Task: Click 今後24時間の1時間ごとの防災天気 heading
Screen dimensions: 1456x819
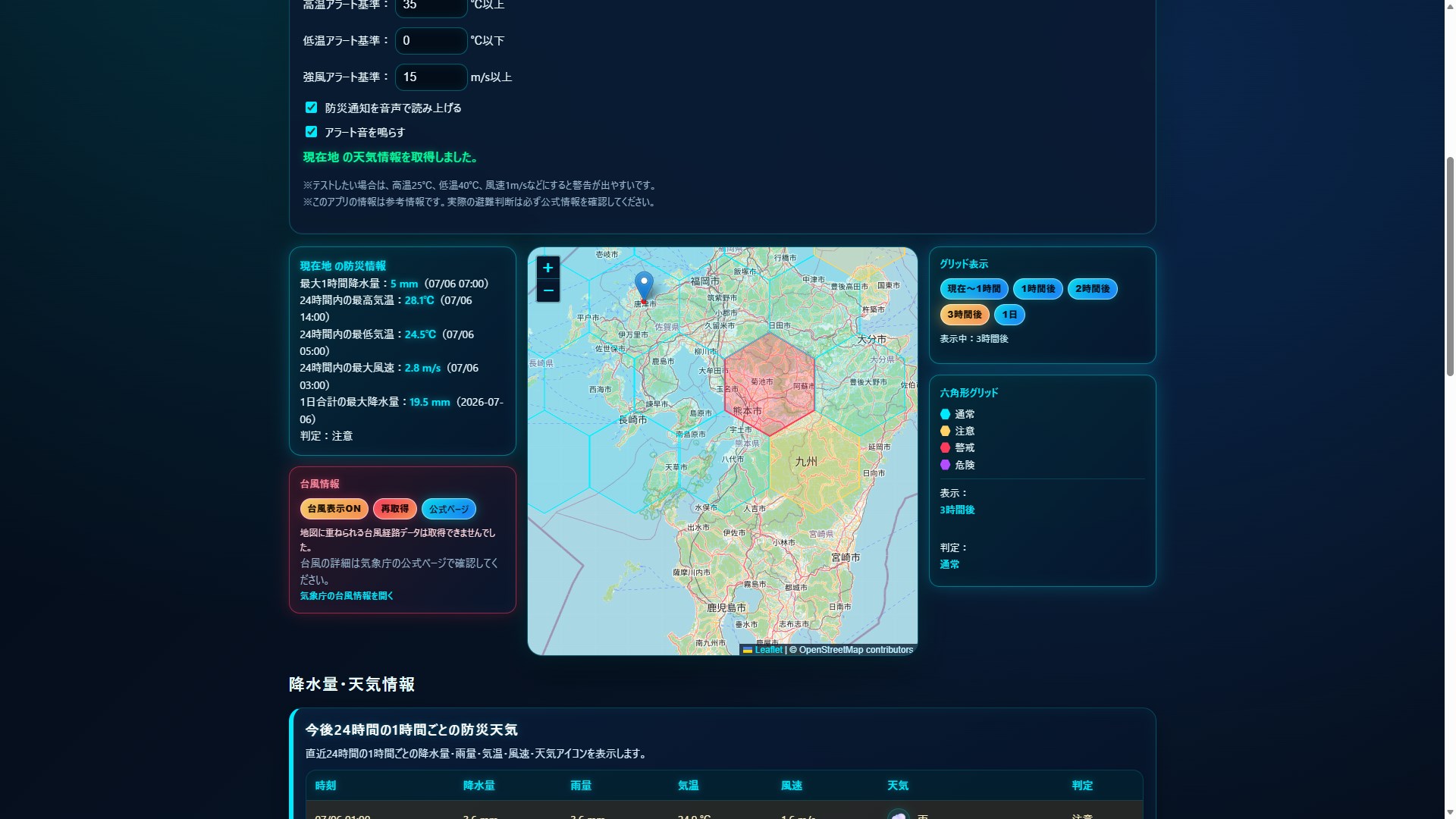Action: 411,730
